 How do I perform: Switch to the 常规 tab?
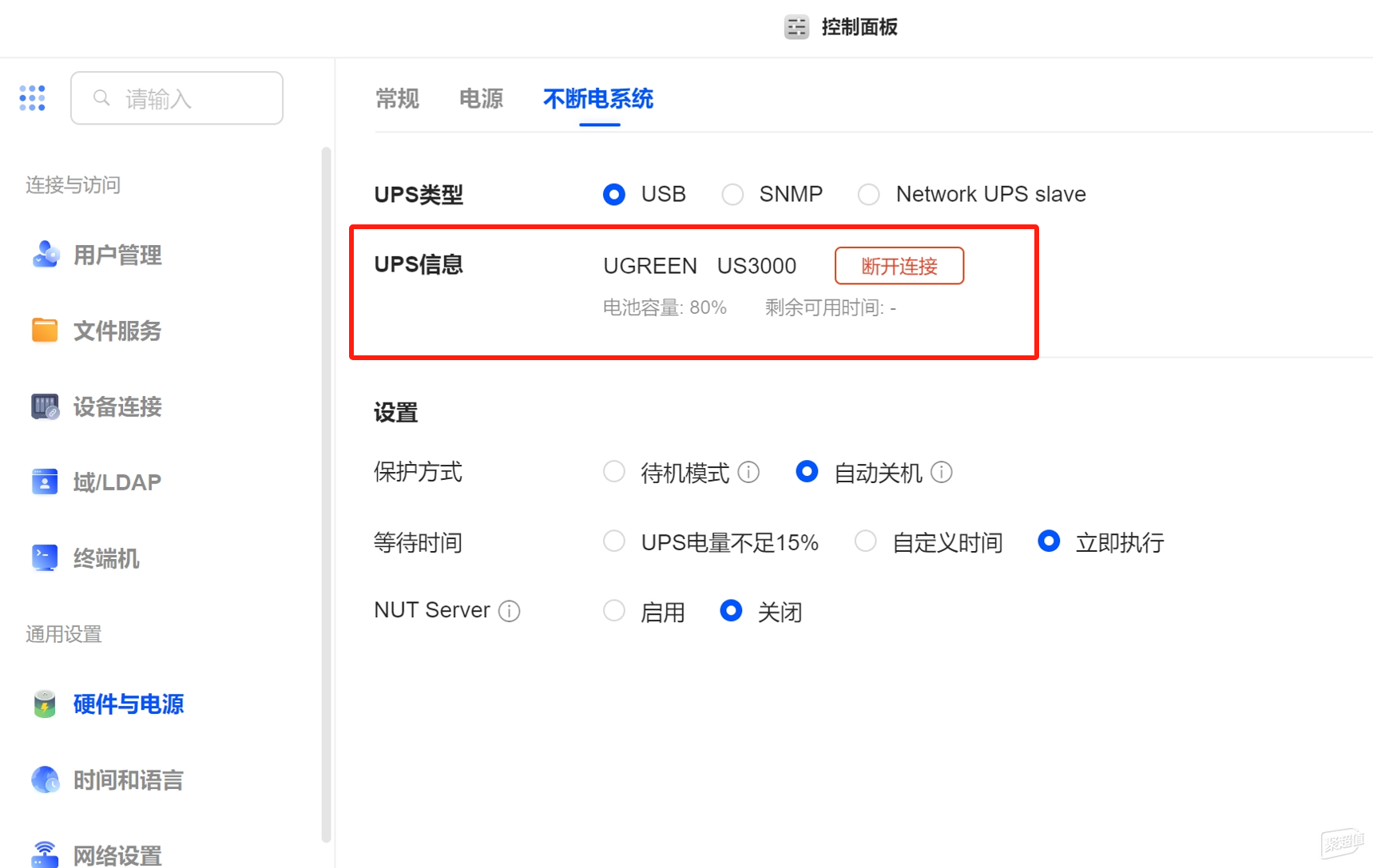397,99
